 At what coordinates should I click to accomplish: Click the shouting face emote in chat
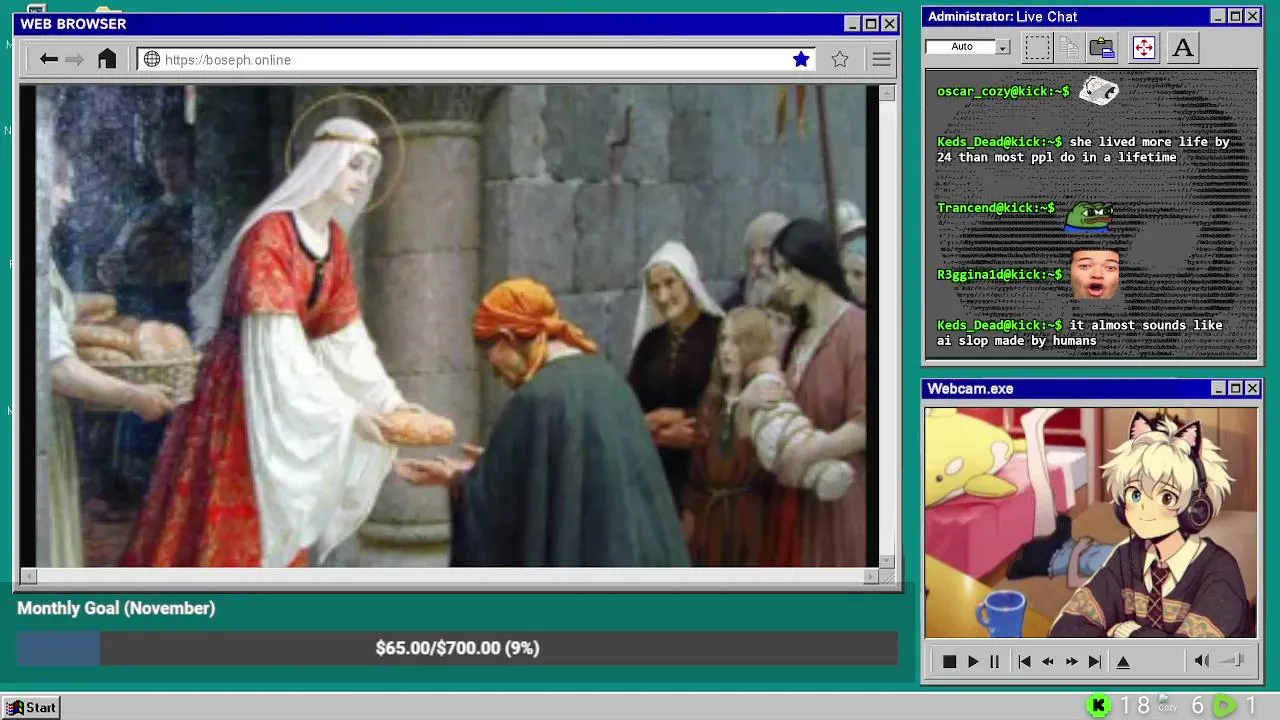pyautogui.click(x=1095, y=273)
